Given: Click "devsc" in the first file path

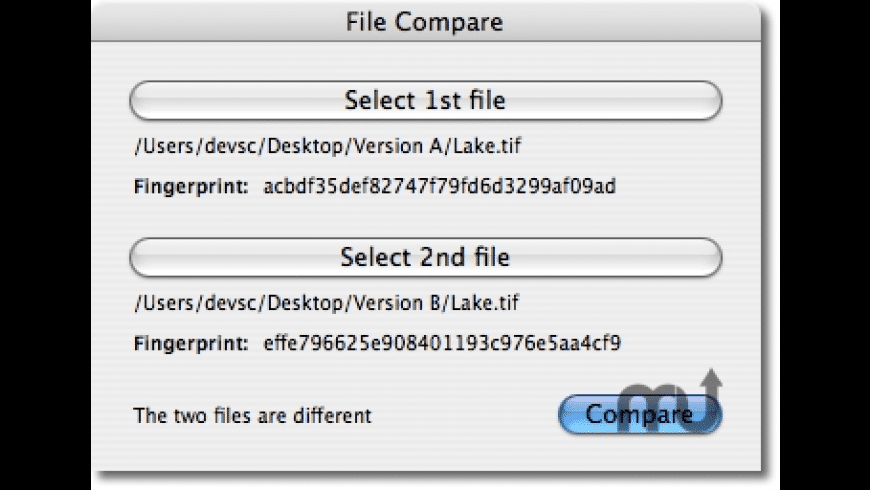Looking at the screenshot, I should pos(225,147).
